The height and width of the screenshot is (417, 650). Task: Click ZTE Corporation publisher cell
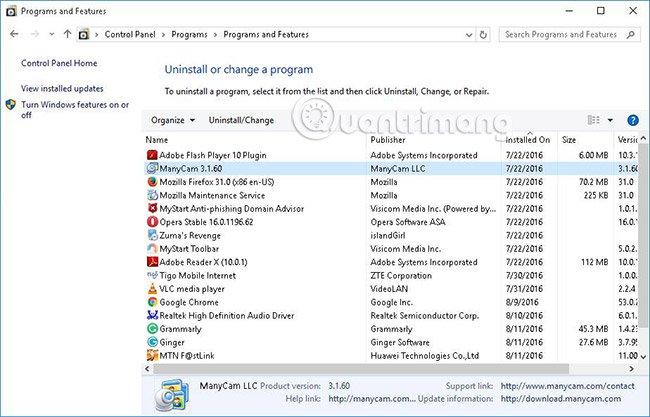(x=401, y=276)
